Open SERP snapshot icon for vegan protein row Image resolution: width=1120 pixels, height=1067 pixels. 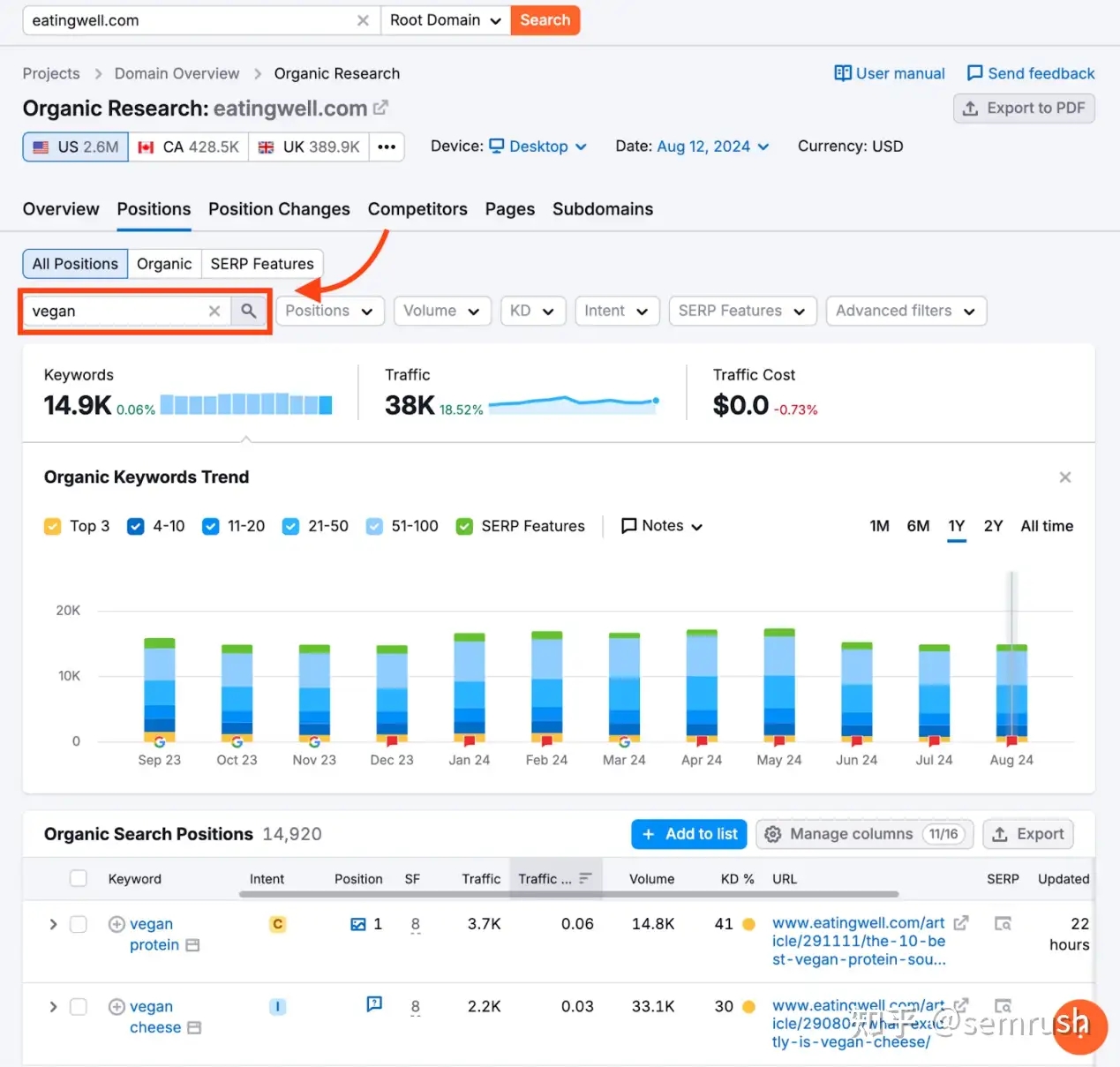tap(1003, 924)
